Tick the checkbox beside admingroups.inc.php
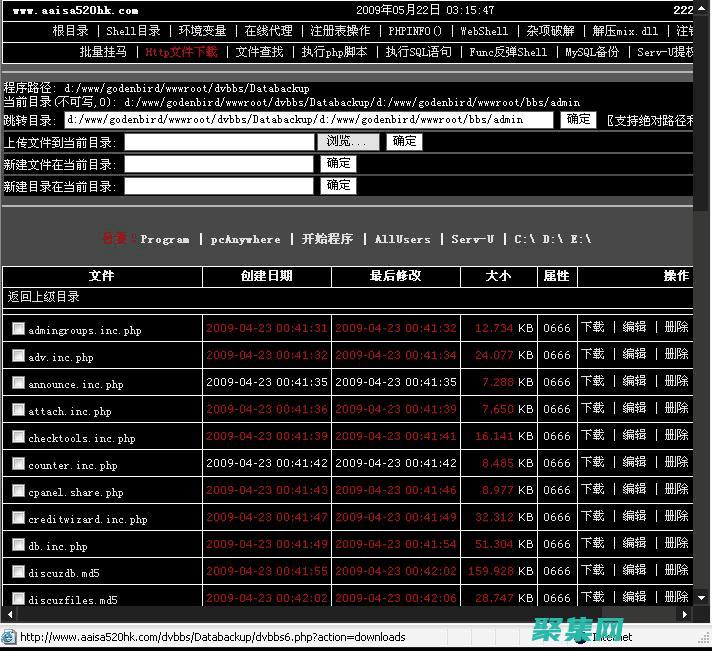The height and width of the screenshot is (651, 712). [18, 329]
